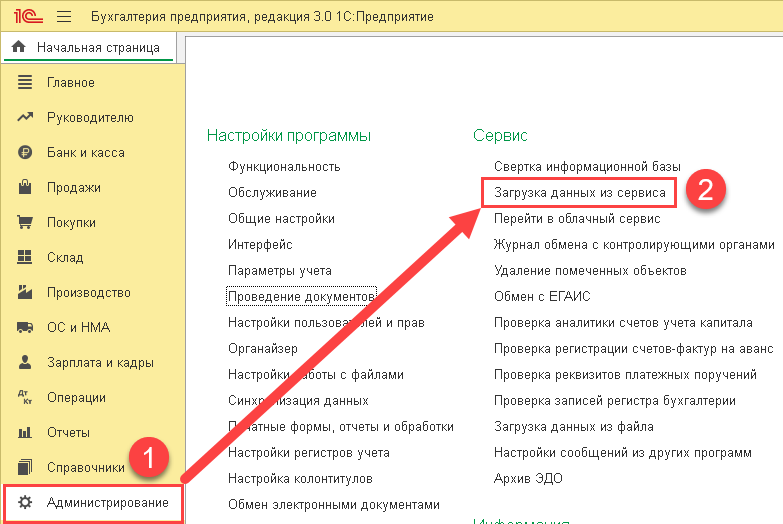The height and width of the screenshot is (524, 783).
Task: Open the ОС и НМА section
Action: point(78,327)
